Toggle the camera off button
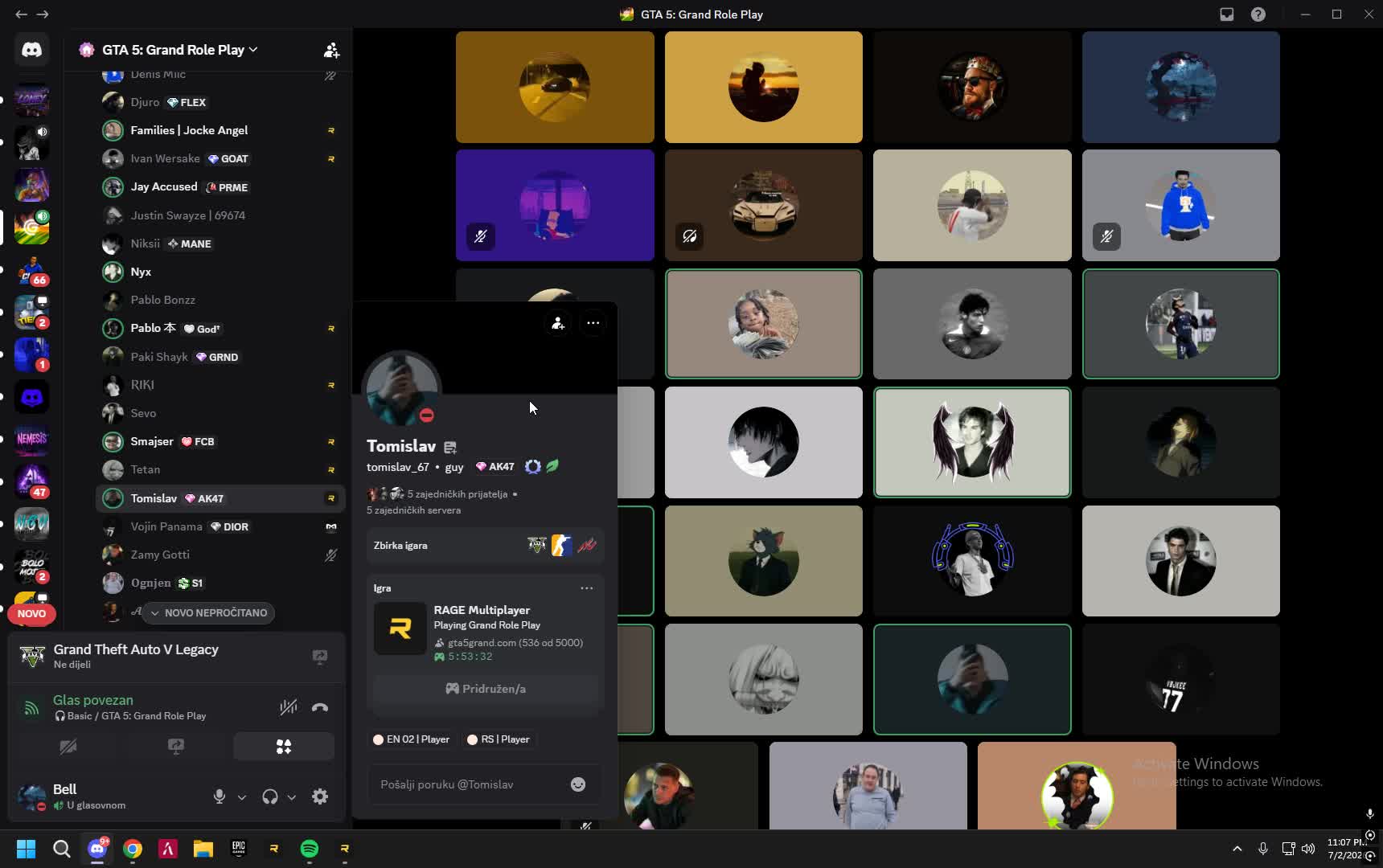 pos(68,747)
